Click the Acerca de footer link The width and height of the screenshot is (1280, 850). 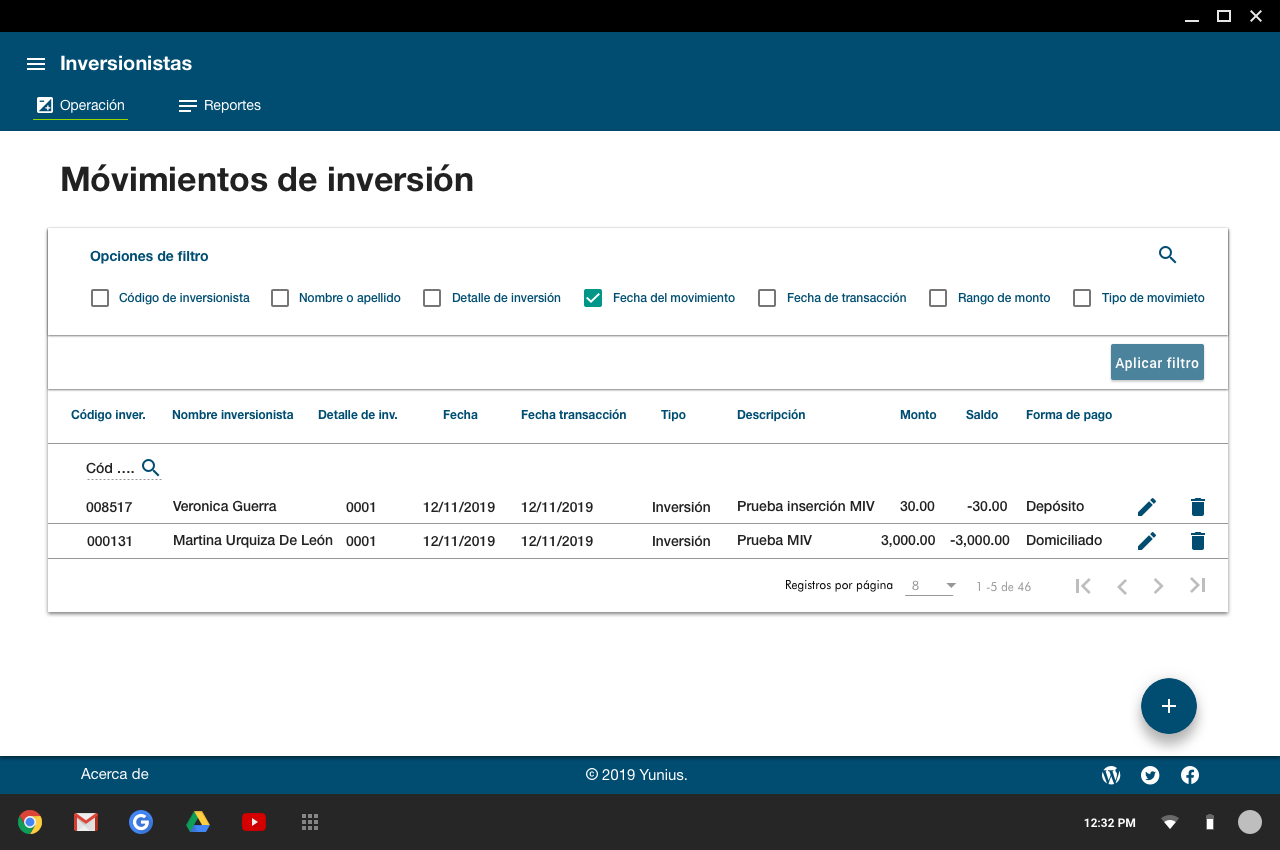pyautogui.click(x=115, y=774)
